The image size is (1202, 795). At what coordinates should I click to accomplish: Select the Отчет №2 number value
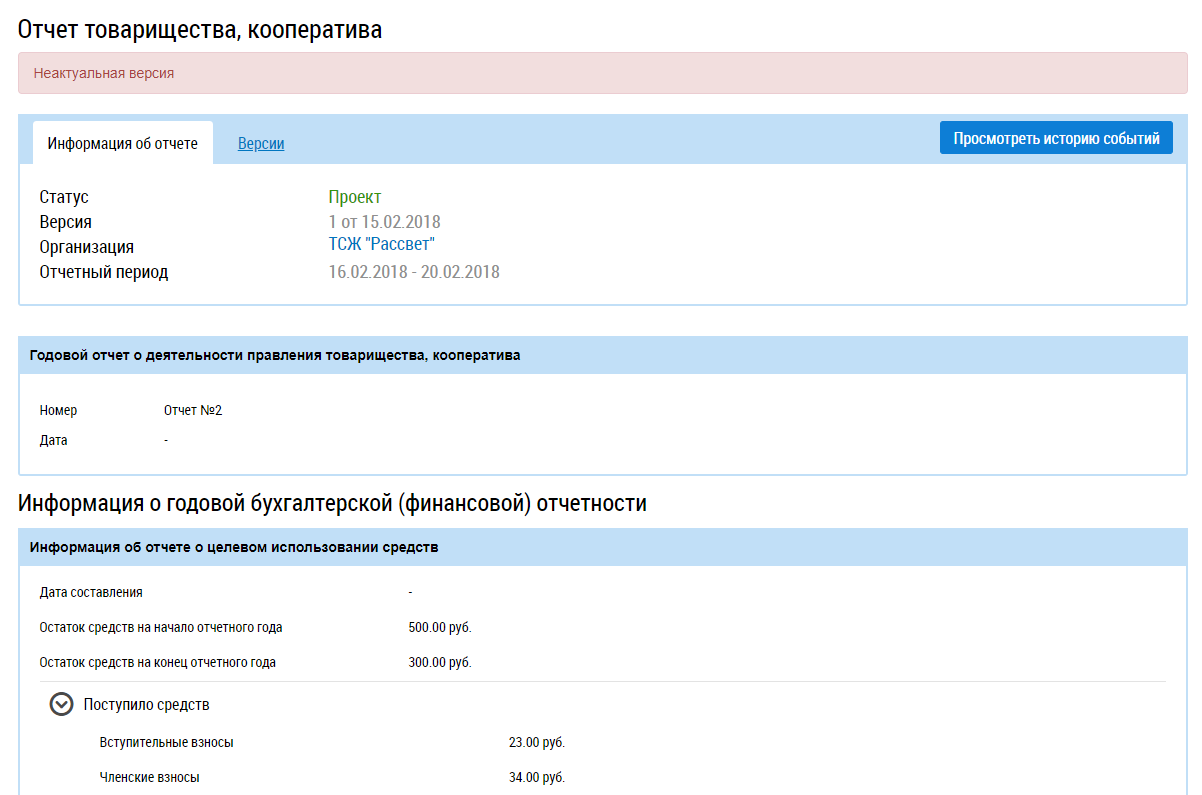coord(192,410)
